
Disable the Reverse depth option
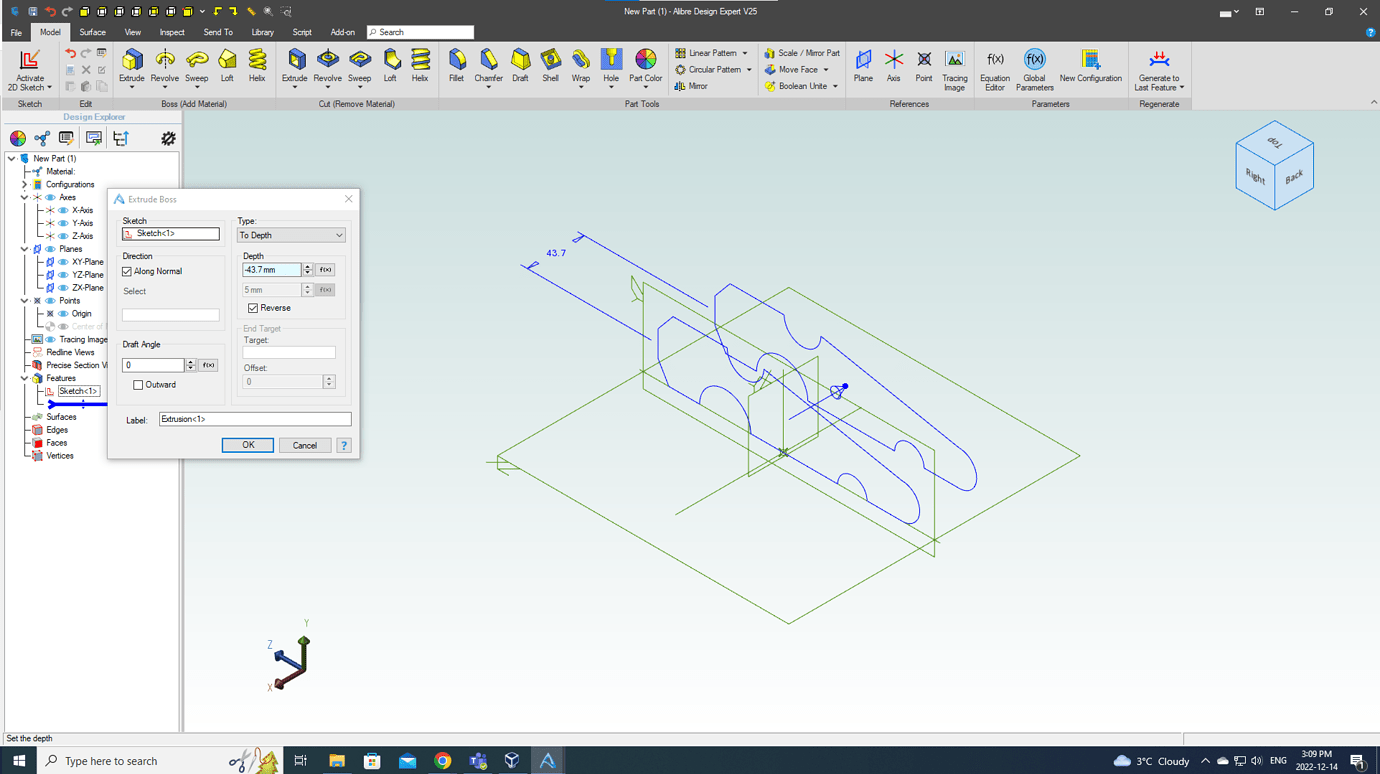(253, 308)
